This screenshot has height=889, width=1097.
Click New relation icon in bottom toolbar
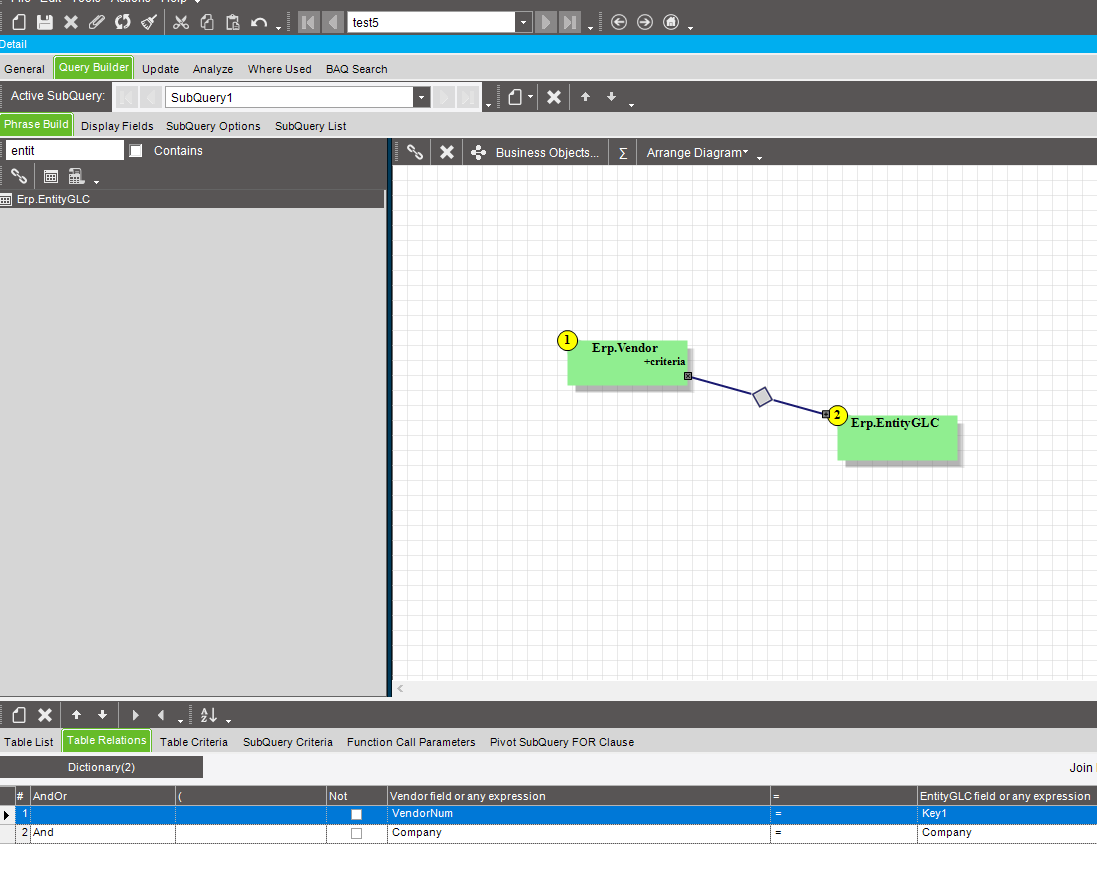click(19, 715)
